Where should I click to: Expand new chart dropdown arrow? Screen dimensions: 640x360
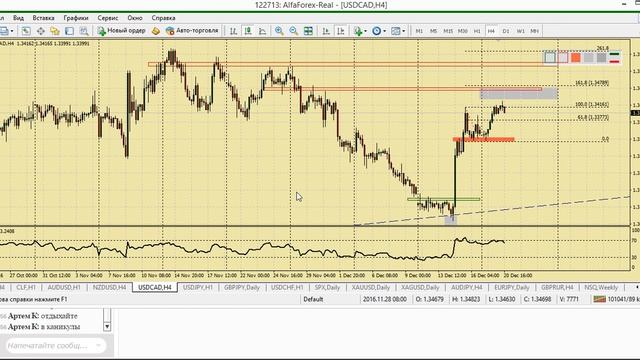pos(12,31)
